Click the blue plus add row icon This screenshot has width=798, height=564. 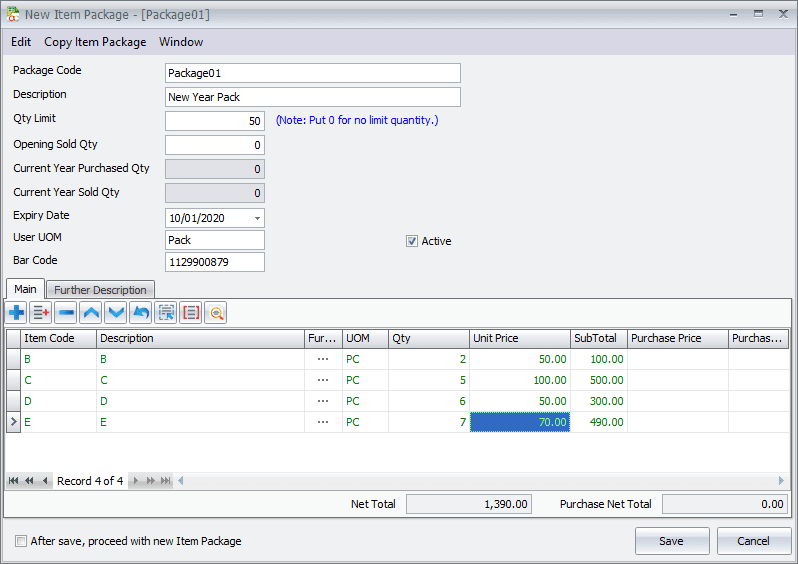click(17, 313)
